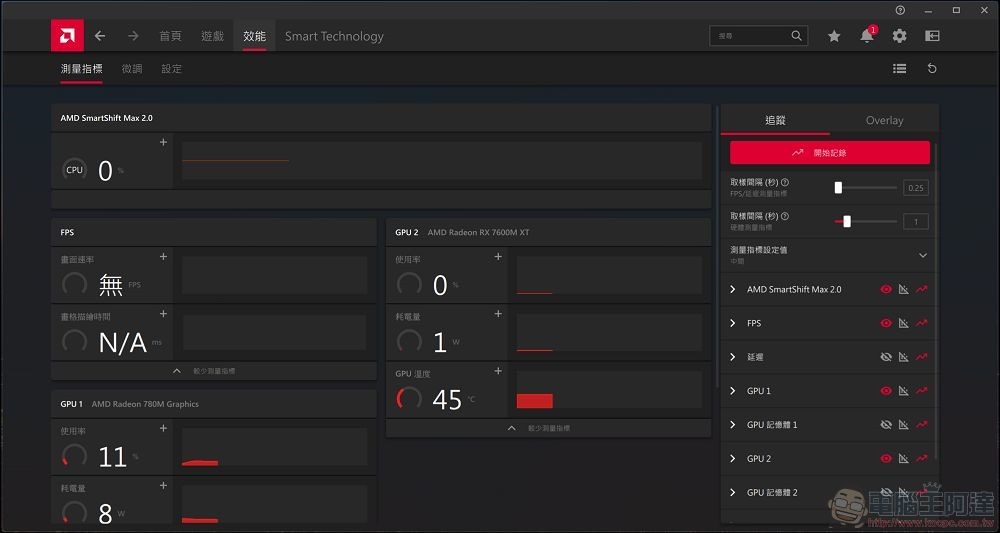Open the 首頁 tab
Image resolution: width=1000 pixels, height=533 pixels.
click(x=170, y=36)
